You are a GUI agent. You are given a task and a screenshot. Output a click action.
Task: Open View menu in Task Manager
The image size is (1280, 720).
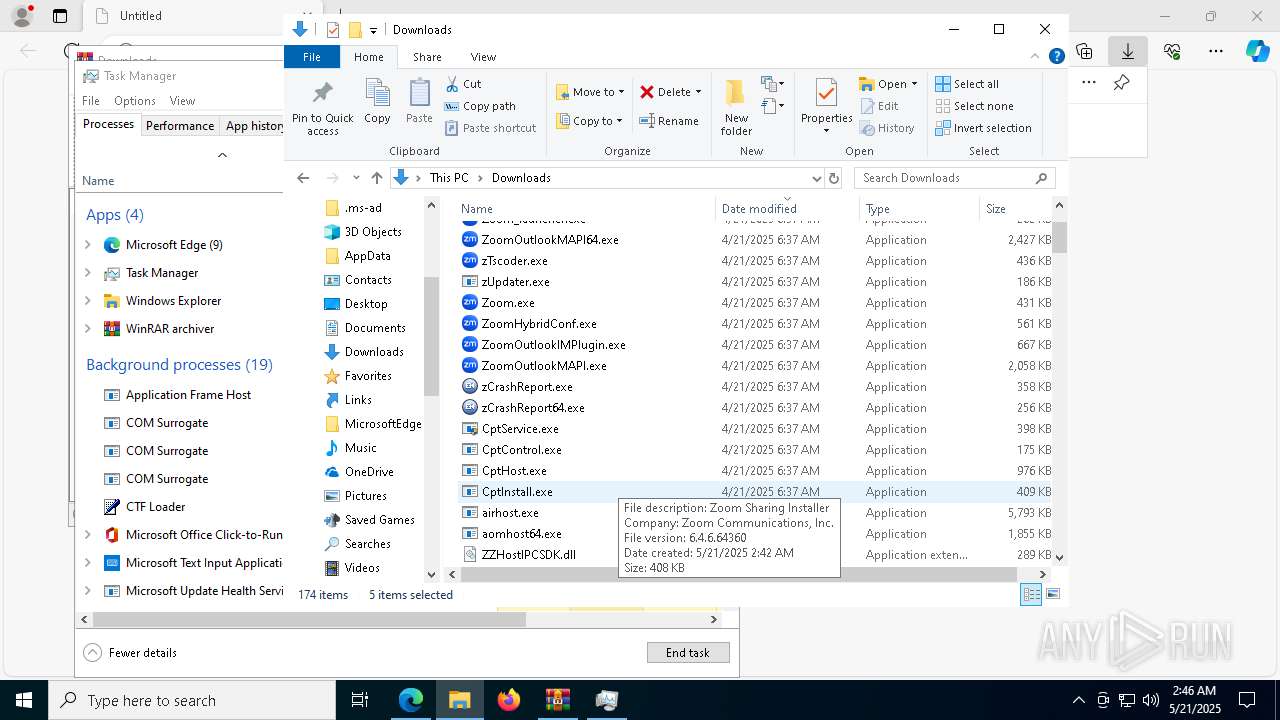pyautogui.click(x=182, y=100)
